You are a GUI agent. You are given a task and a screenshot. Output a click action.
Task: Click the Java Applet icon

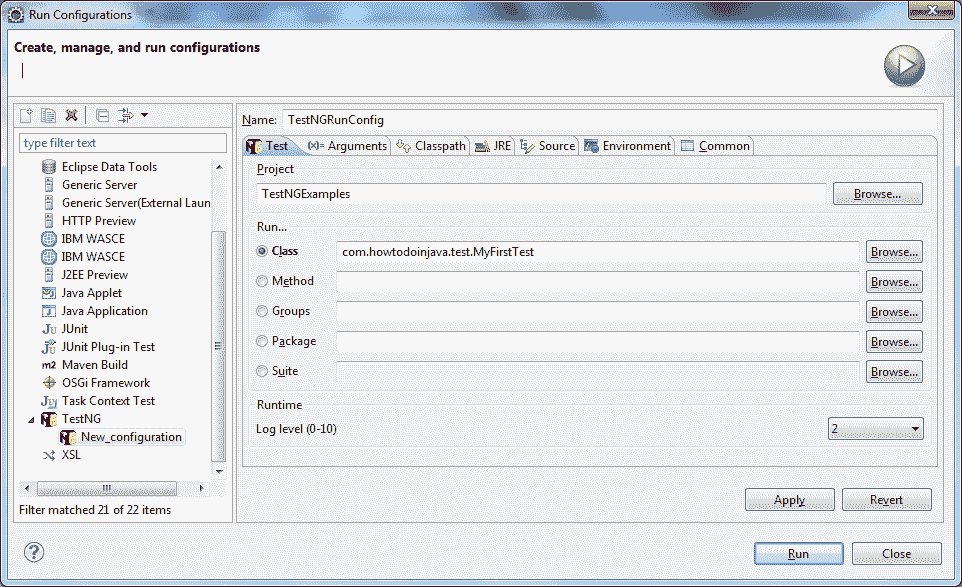[x=49, y=293]
